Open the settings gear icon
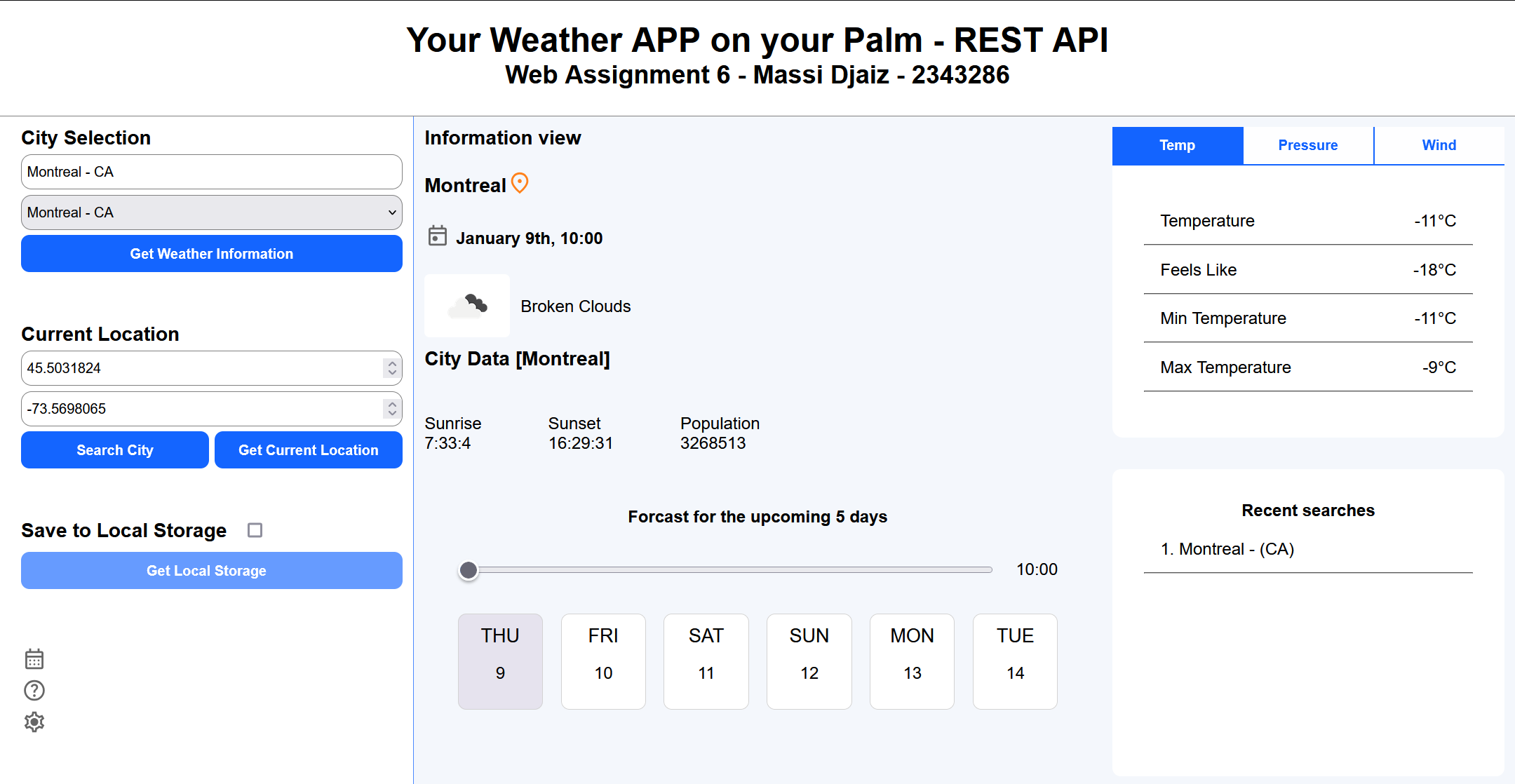1515x784 pixels. (34, 722)
